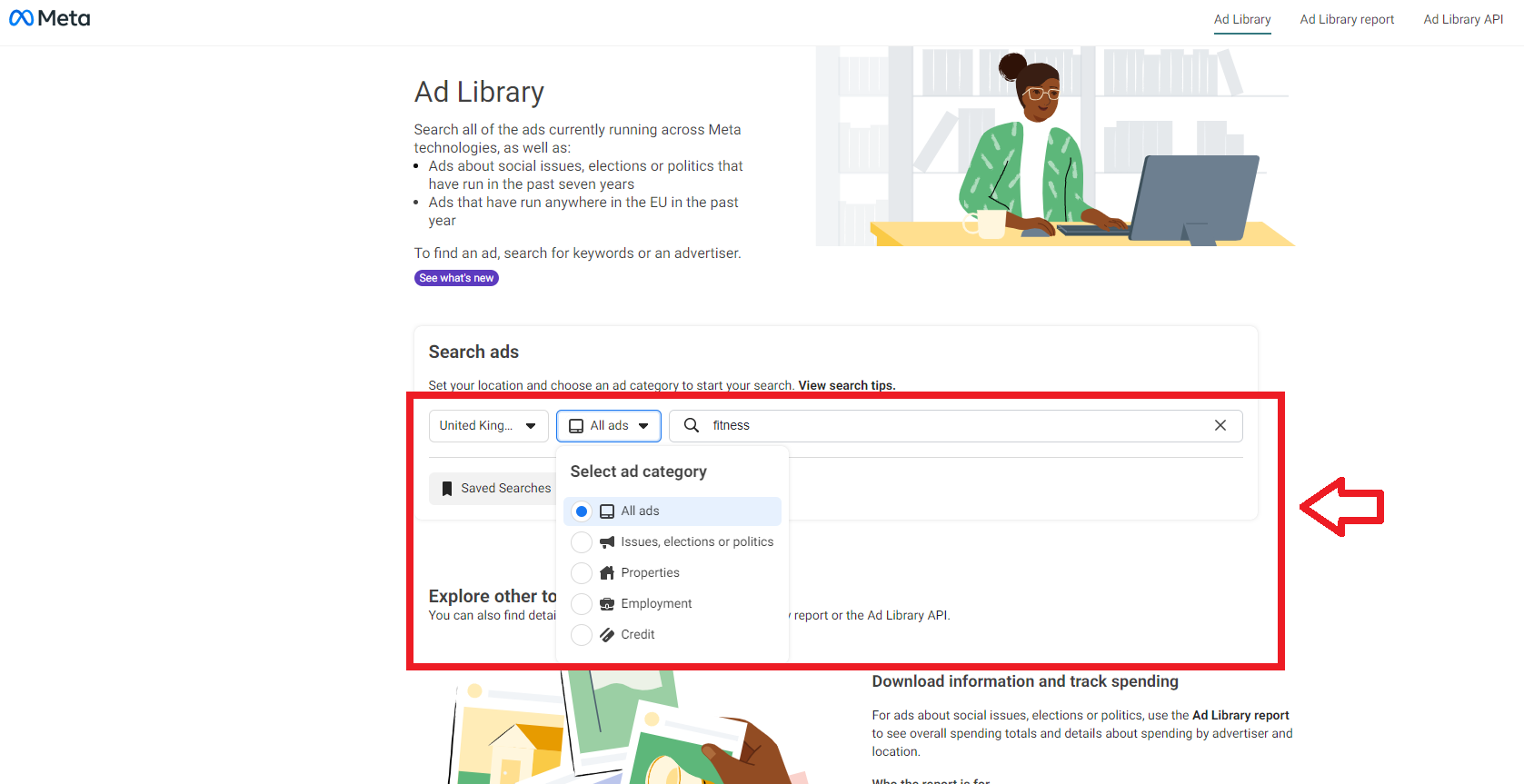
Task: Click the Download information and track spending heading
Action: click(1025, 681)
